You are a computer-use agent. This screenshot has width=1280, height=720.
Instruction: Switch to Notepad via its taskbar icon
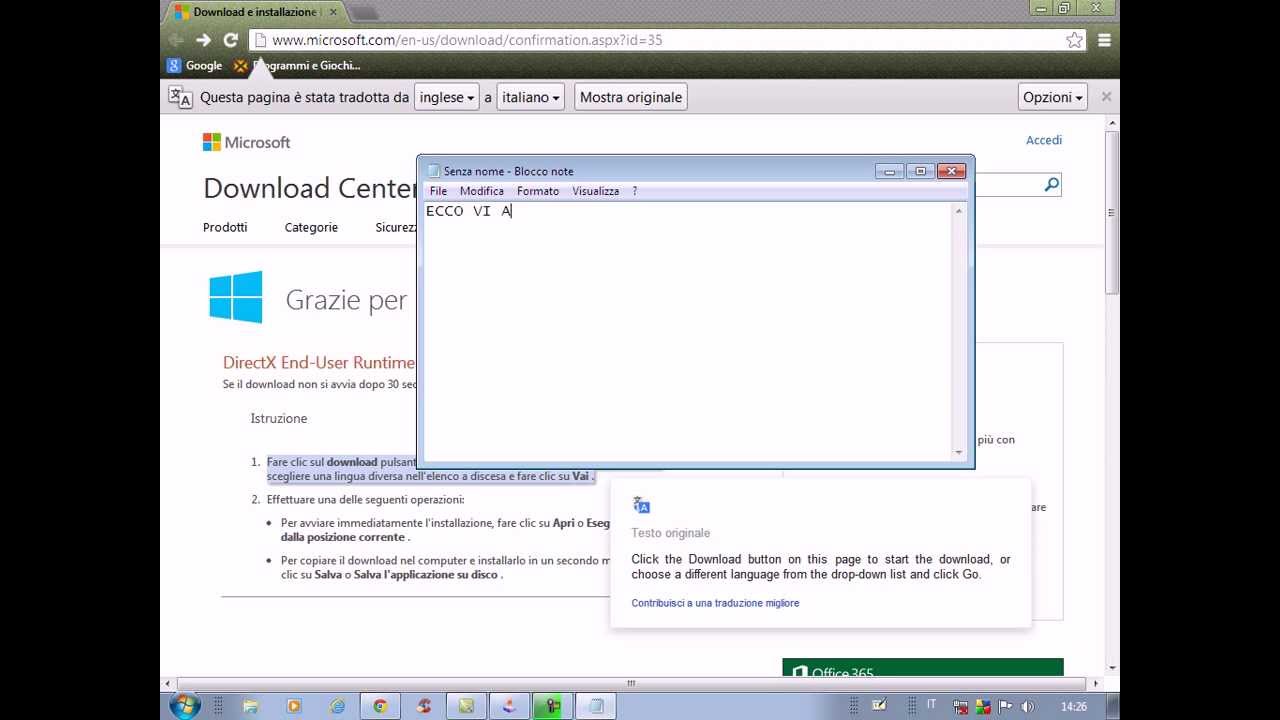pyautogui.click(x=597, y=706)
